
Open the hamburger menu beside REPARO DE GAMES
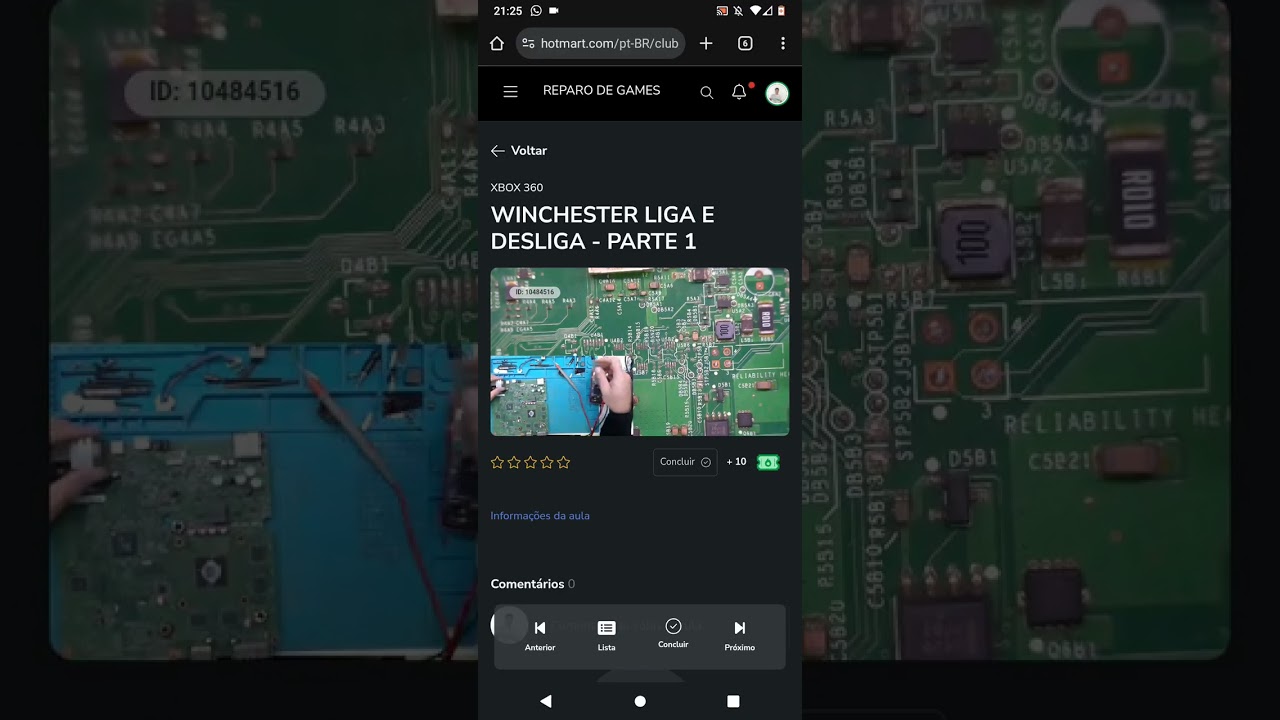coord(510,92)
